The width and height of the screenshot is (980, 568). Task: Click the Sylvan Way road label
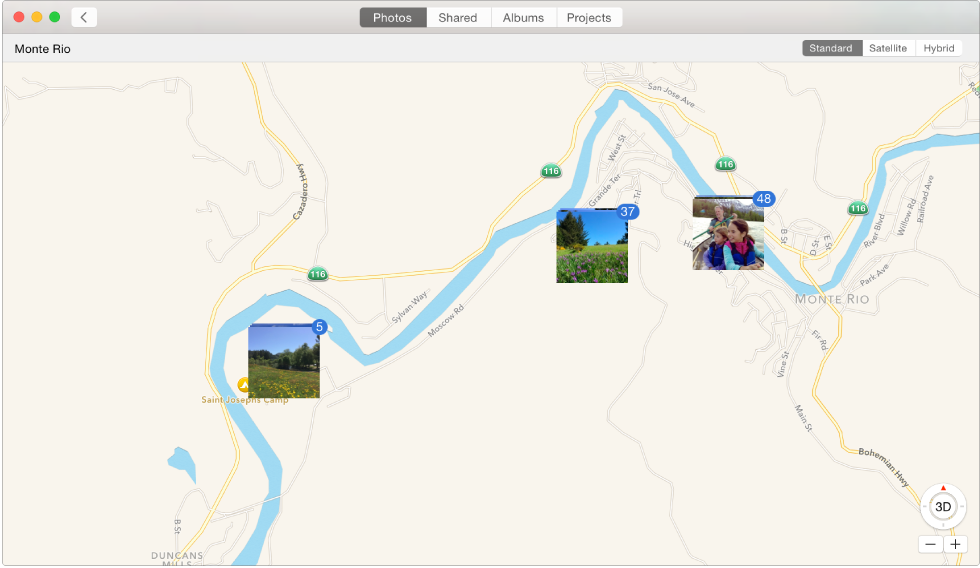click(409, 307)
